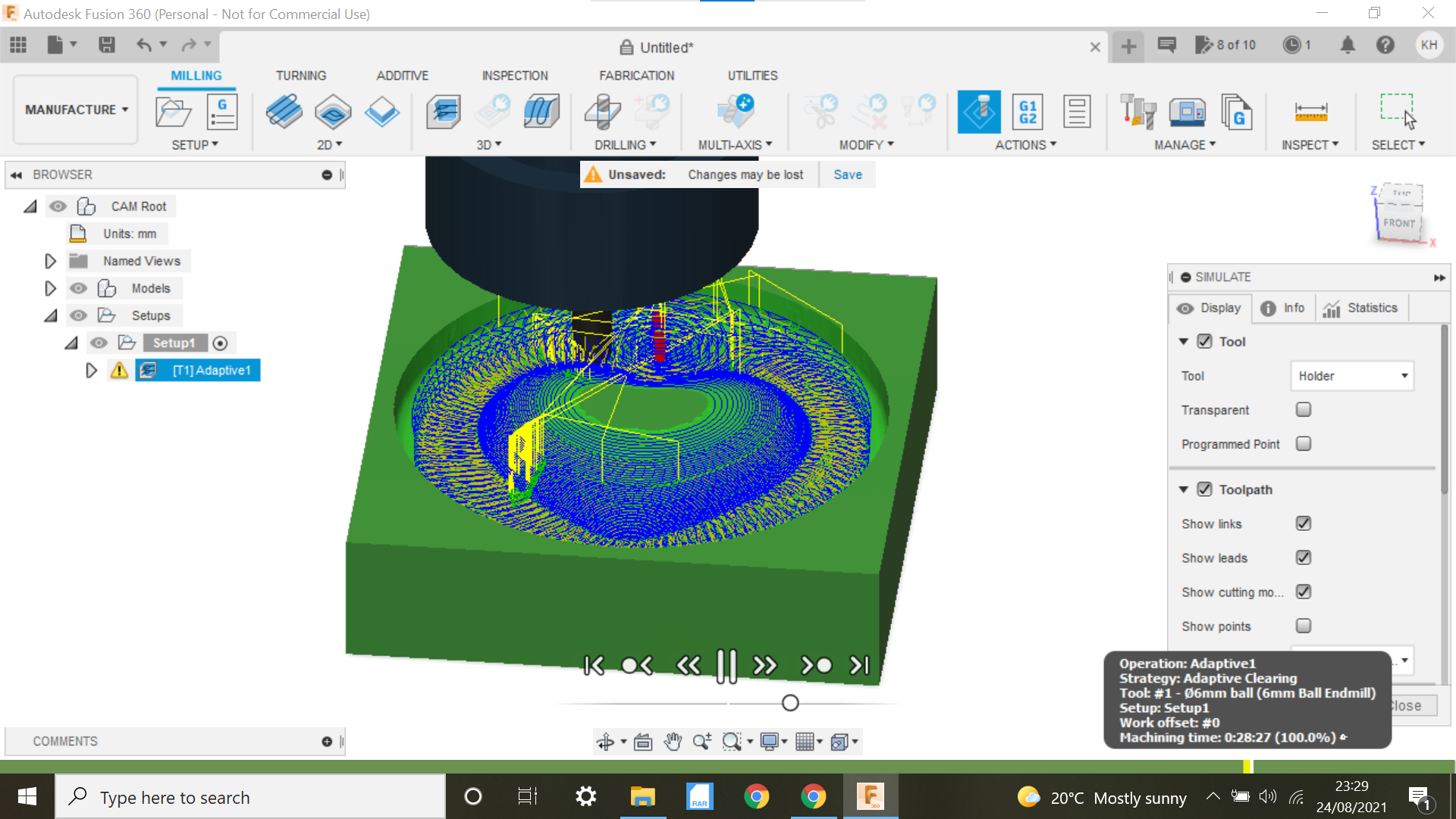Switch to the TURNING ribbon tab
Image resolution: width=1456 pixels, height=819 pixels.
300,76
